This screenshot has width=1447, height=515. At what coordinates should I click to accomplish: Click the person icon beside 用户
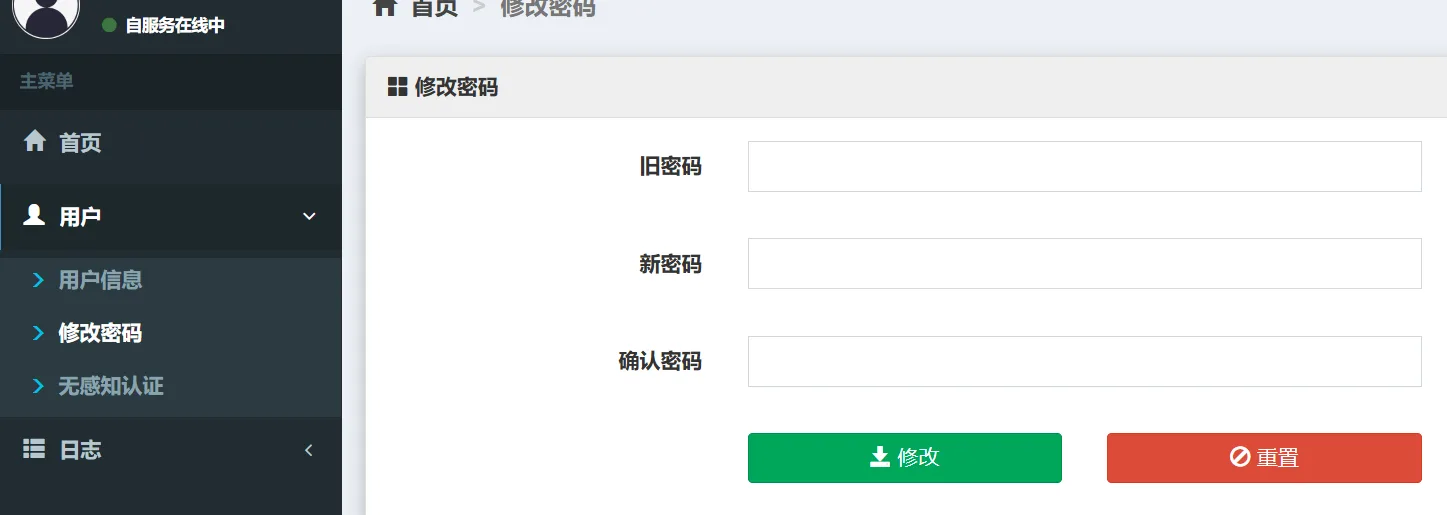35,215
